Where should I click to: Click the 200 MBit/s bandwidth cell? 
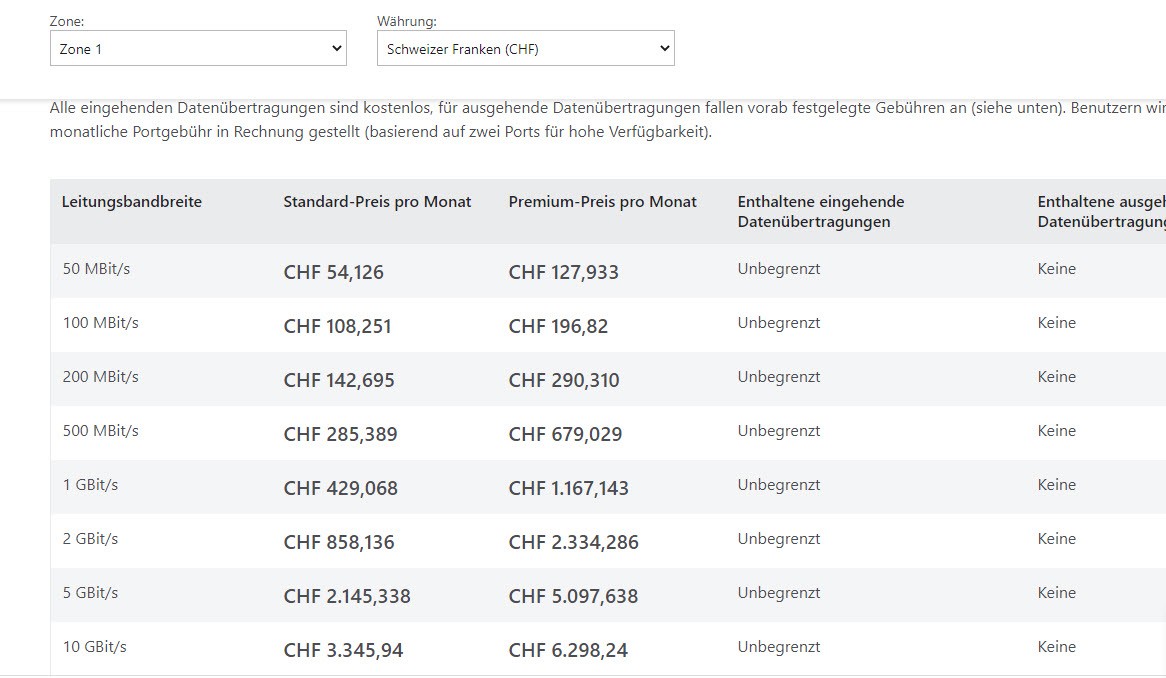[x=100, y=377]
